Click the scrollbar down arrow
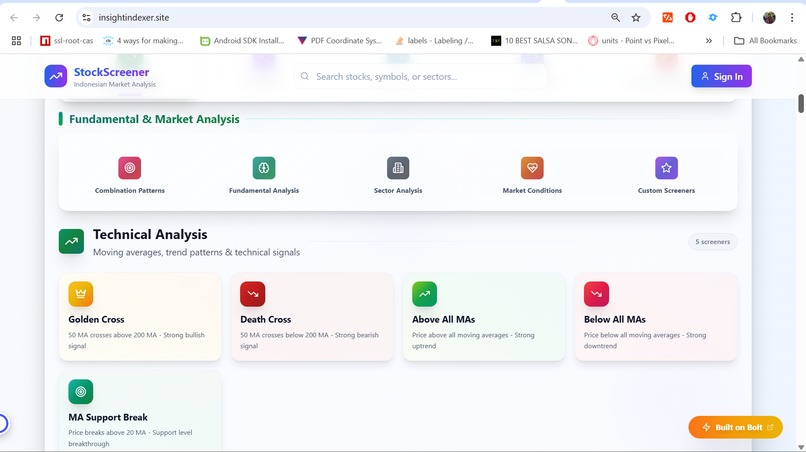Viewport: 806px width, 452px height. (801, 447)
